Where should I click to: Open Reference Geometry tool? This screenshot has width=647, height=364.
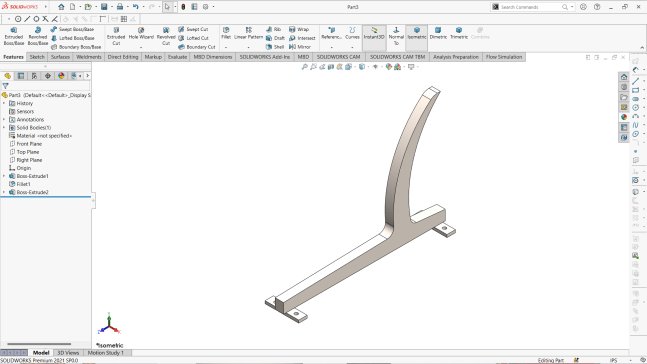(331, 33)
